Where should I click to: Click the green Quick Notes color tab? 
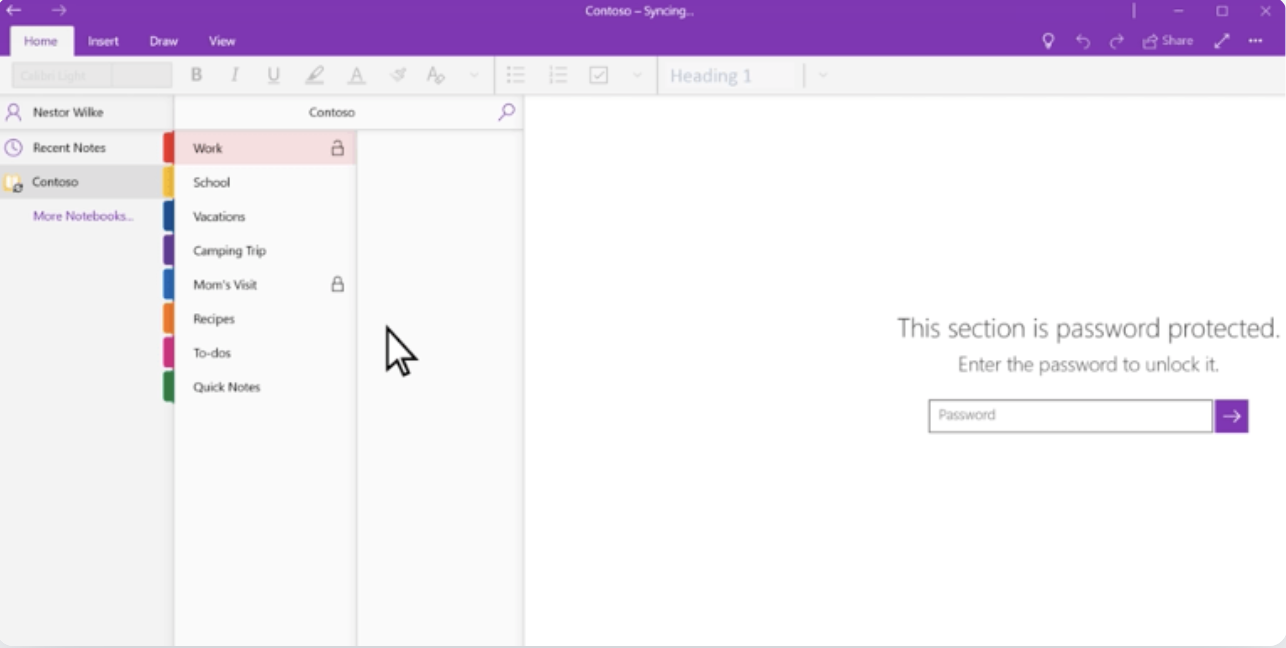[x=169, y=387]
